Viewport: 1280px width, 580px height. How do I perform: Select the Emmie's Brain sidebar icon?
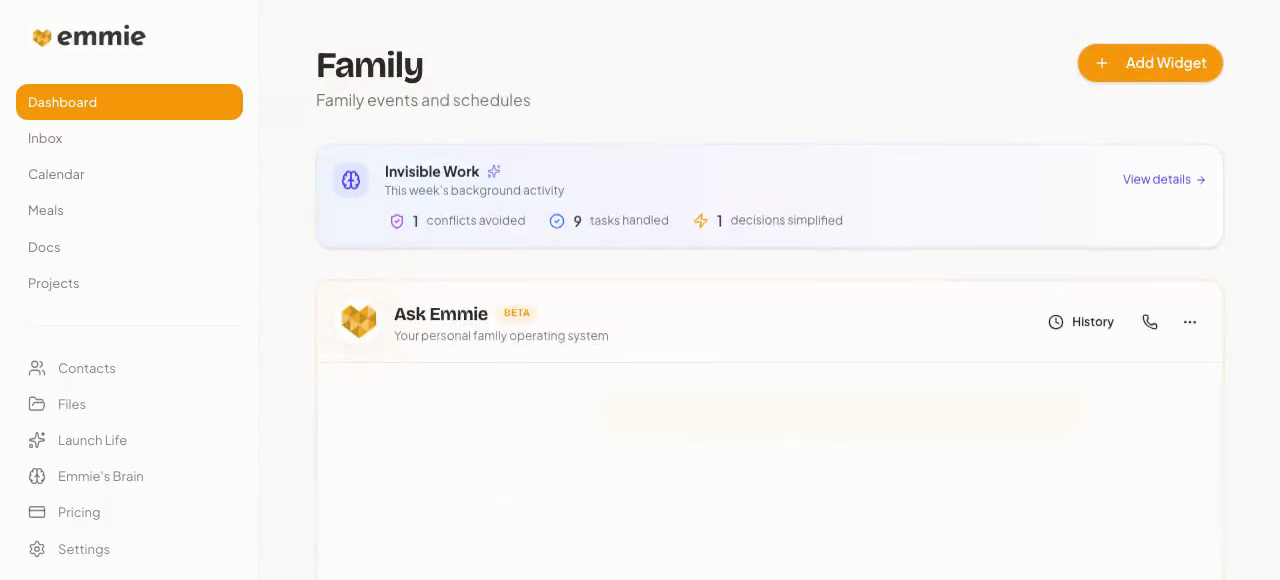pos(37,476)
